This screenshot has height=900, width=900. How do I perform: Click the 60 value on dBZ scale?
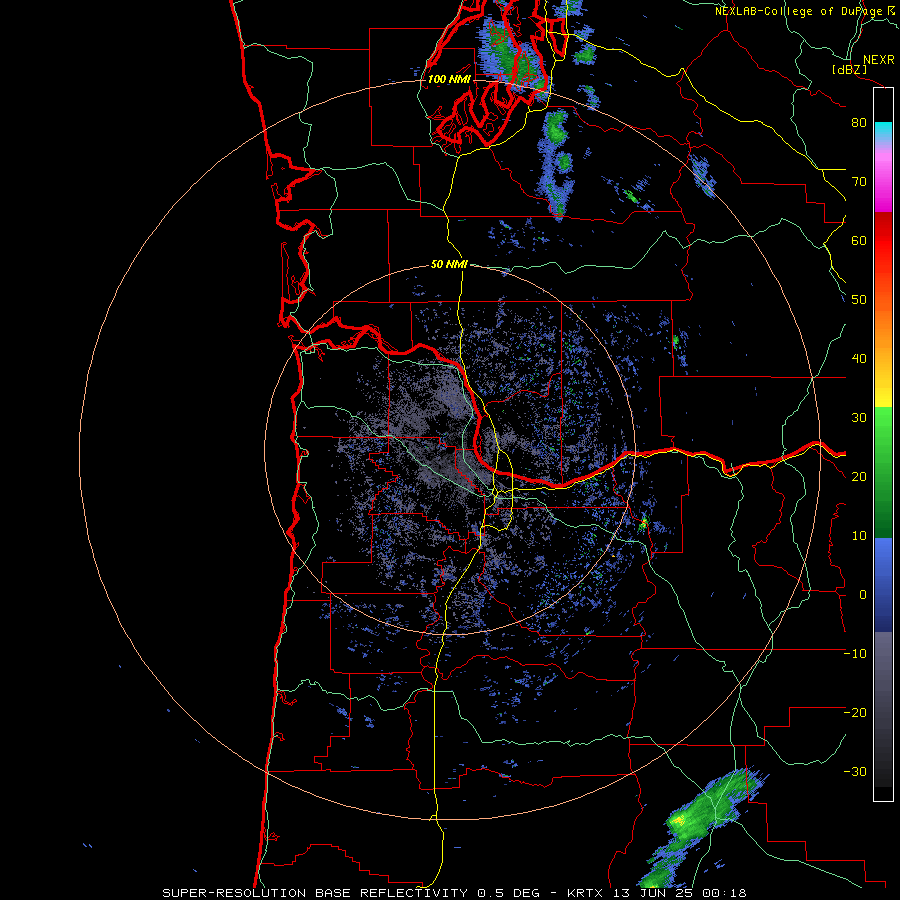[859, 240]
